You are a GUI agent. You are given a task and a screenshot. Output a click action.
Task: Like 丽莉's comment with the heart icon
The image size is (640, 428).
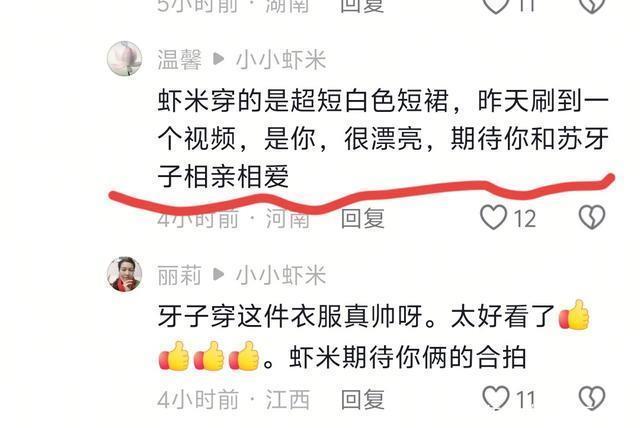[x=496, y=398]
